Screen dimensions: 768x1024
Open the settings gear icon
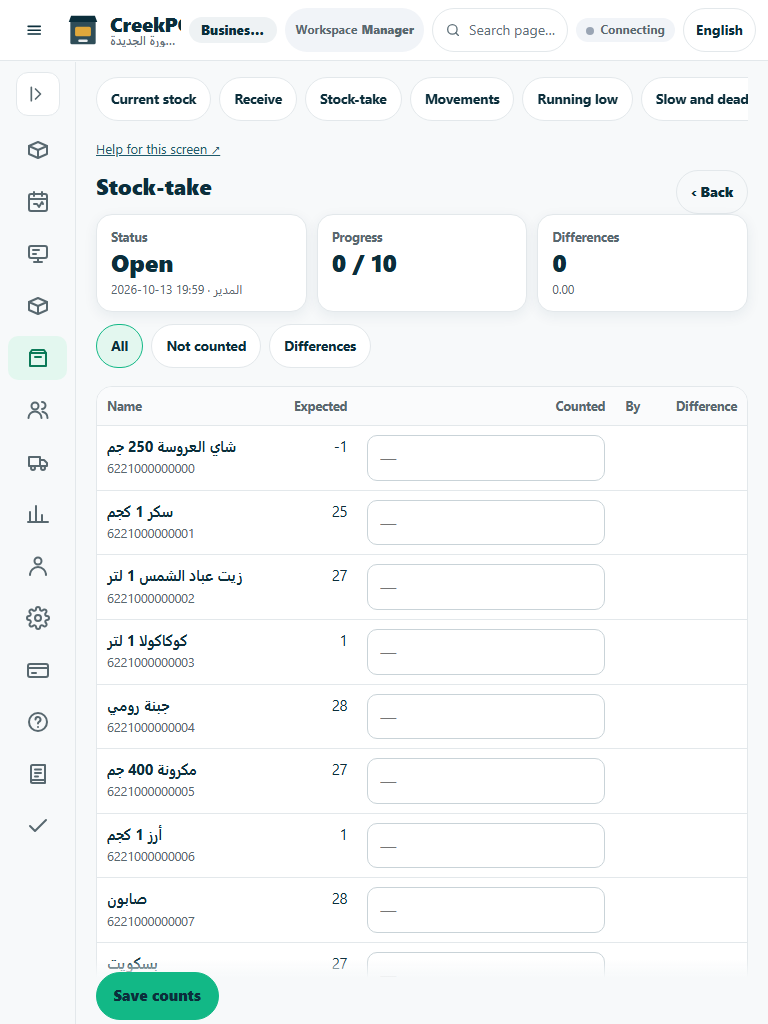point(38,618)
